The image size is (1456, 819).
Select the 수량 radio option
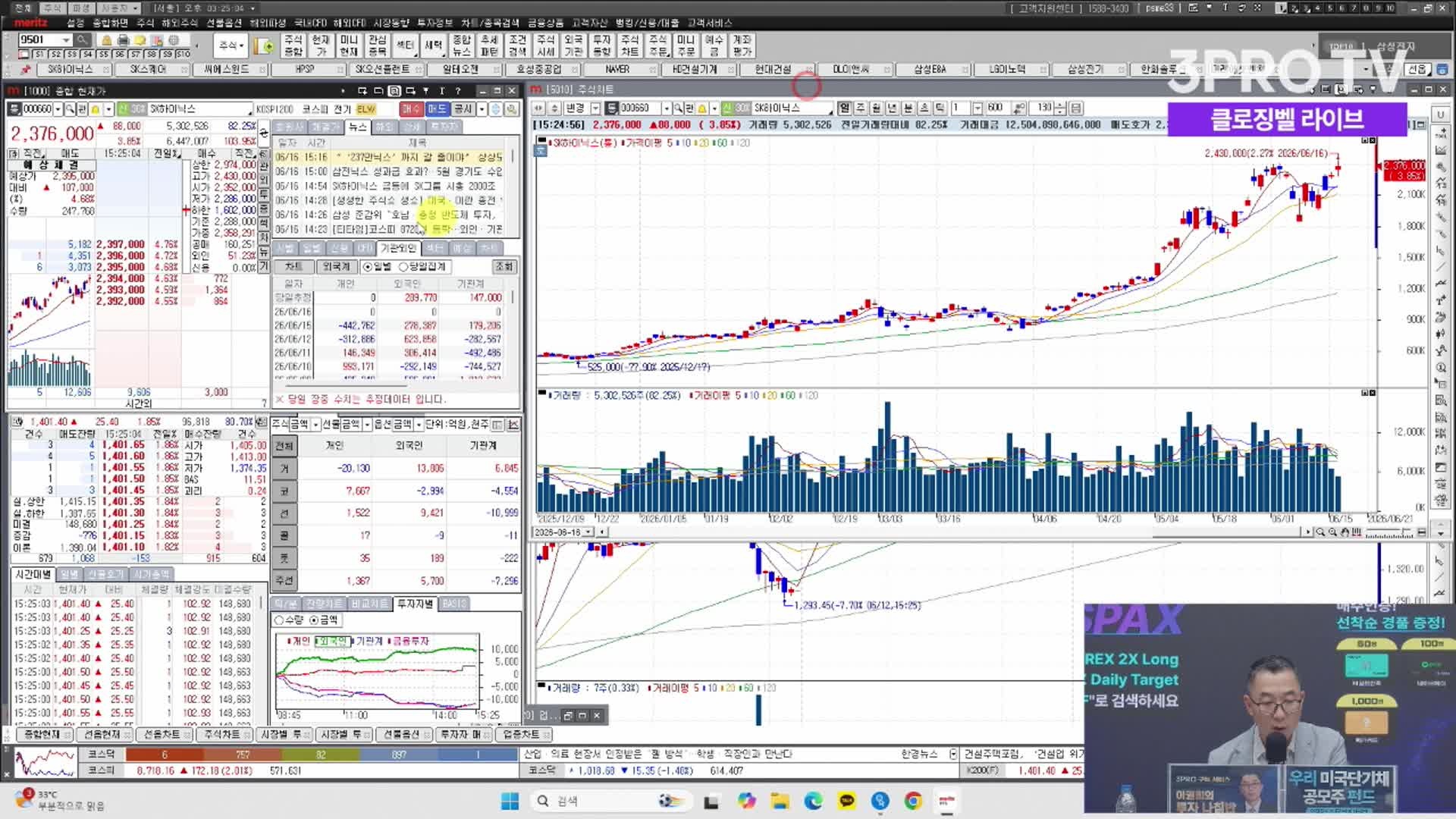pos(279,620)
